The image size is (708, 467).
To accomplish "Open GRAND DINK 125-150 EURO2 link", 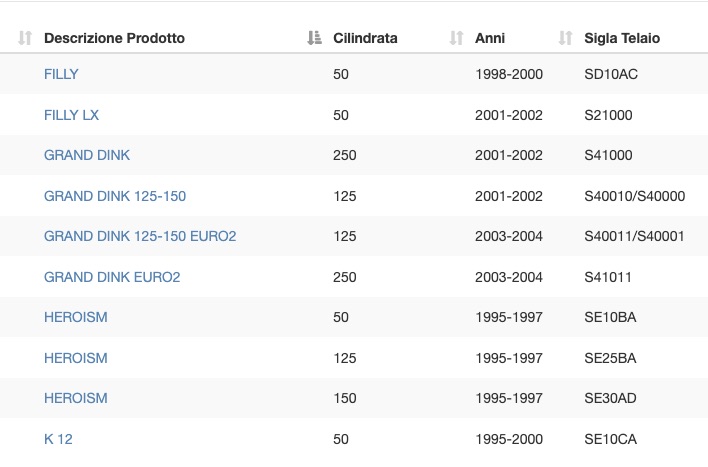I will 140,236.
